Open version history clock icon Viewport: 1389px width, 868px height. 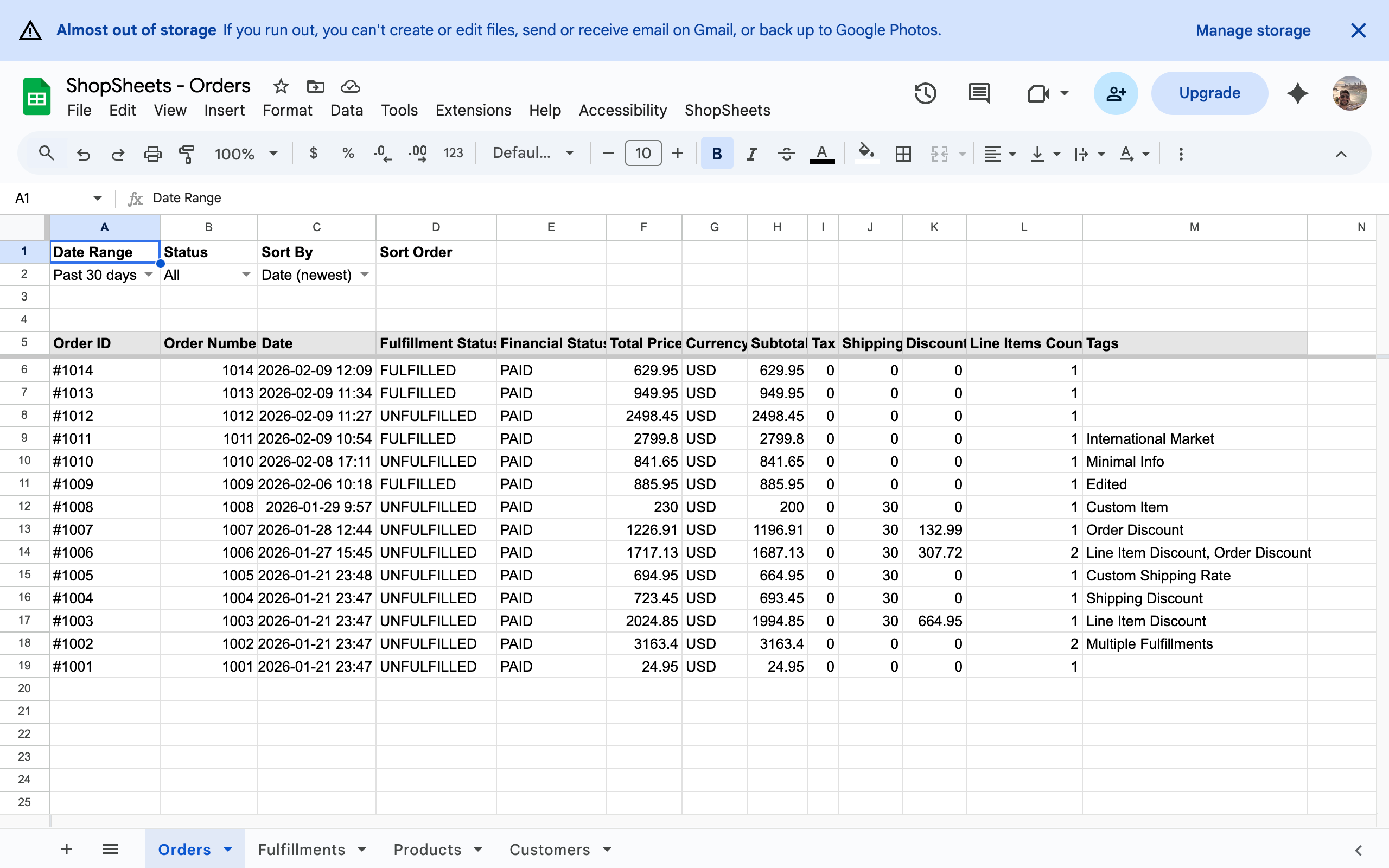[925, 93]
